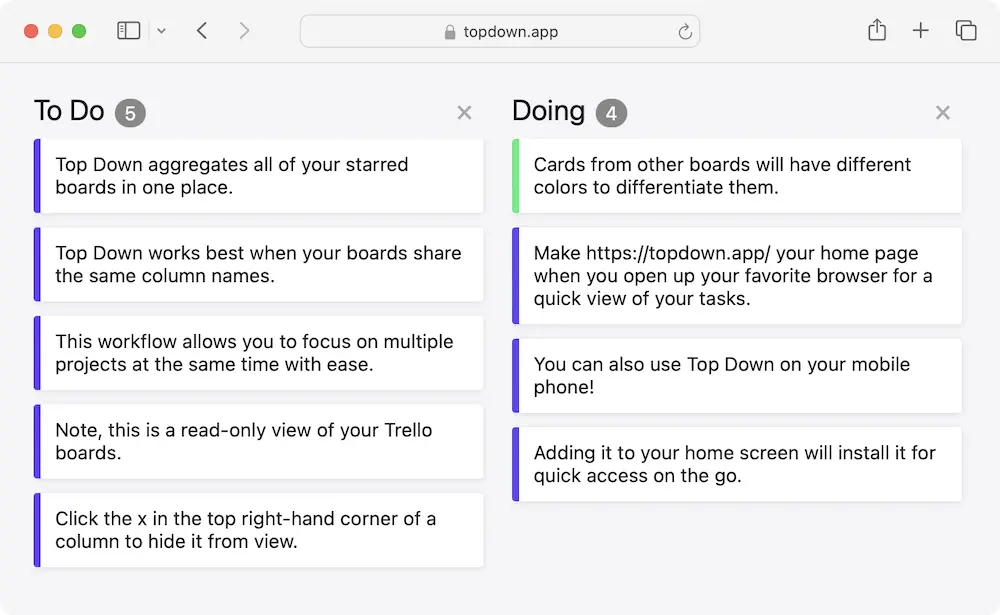Select the card about read-only Trello boards
Screen dimensions: 1000x615
point(260,442)
